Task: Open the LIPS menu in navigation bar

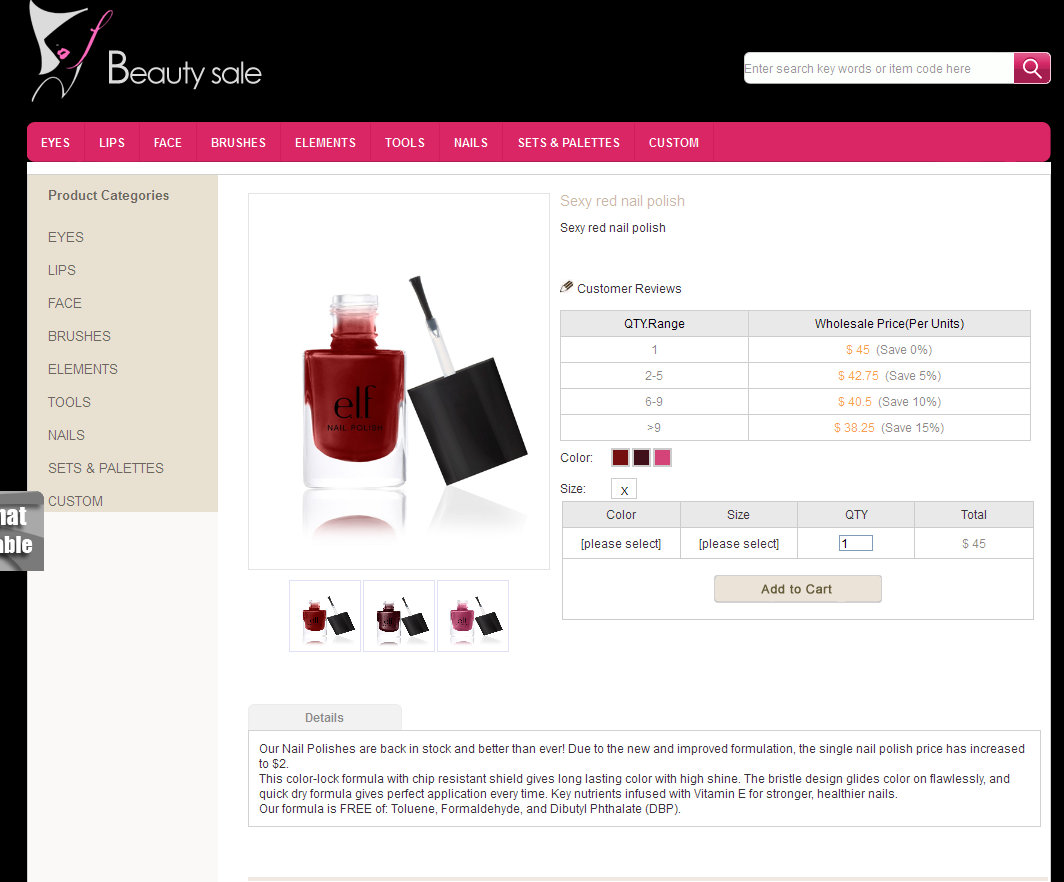Action: pos(112,142)
